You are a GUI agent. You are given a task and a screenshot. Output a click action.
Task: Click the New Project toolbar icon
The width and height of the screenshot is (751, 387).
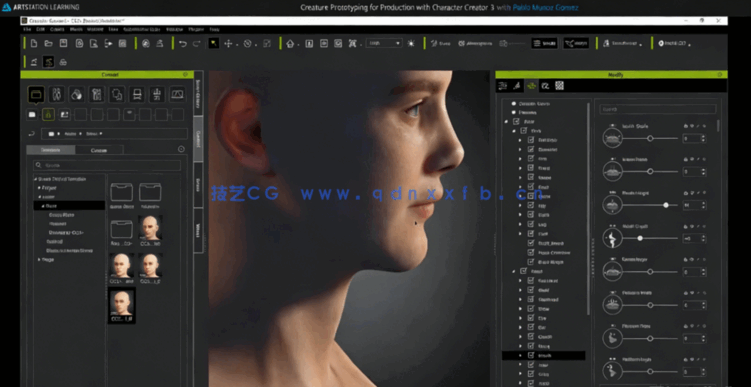tap(34, 44)
